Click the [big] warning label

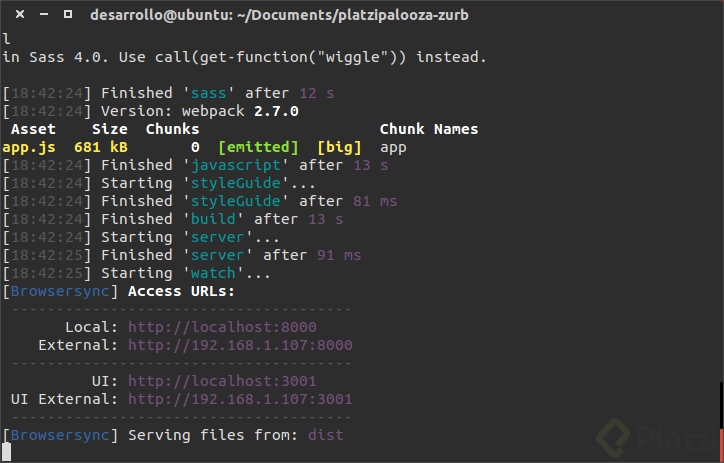point(339,147)
